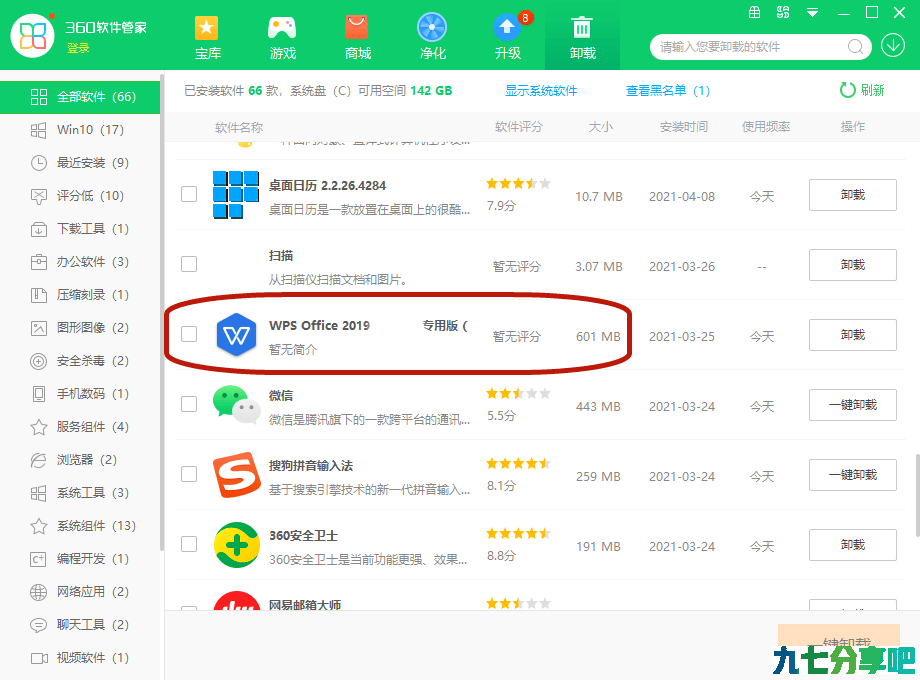This screenshot has width=920, height=680.
Task: Select 系统工具 (3) category
Action: tap(80, 493)
